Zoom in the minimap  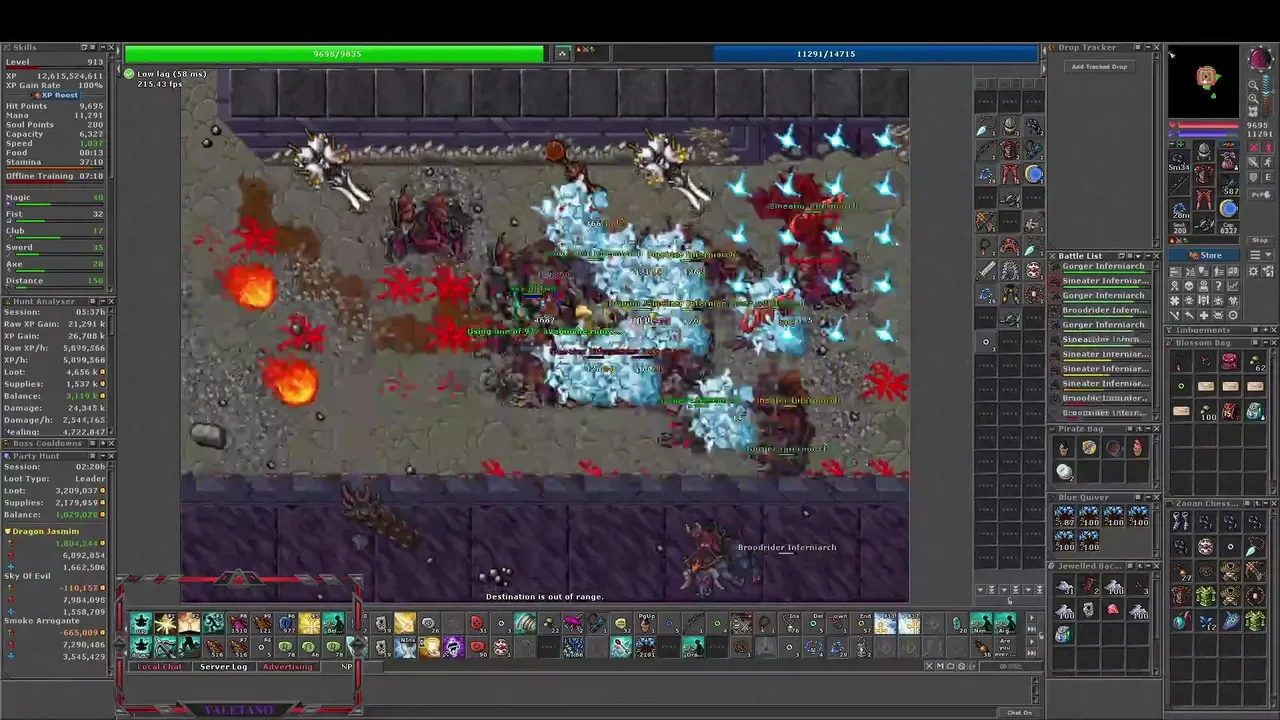point(1253,98)
